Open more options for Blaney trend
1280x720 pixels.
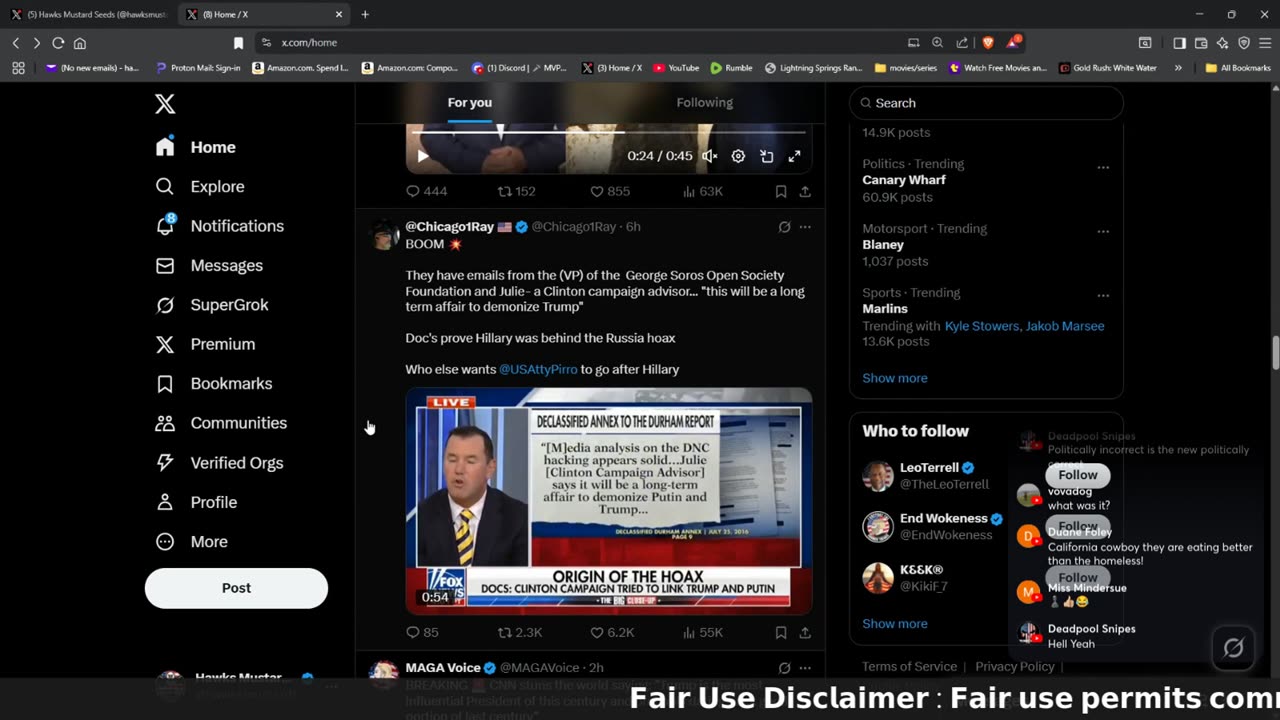pyautogui.click(x=1103, y=231)
